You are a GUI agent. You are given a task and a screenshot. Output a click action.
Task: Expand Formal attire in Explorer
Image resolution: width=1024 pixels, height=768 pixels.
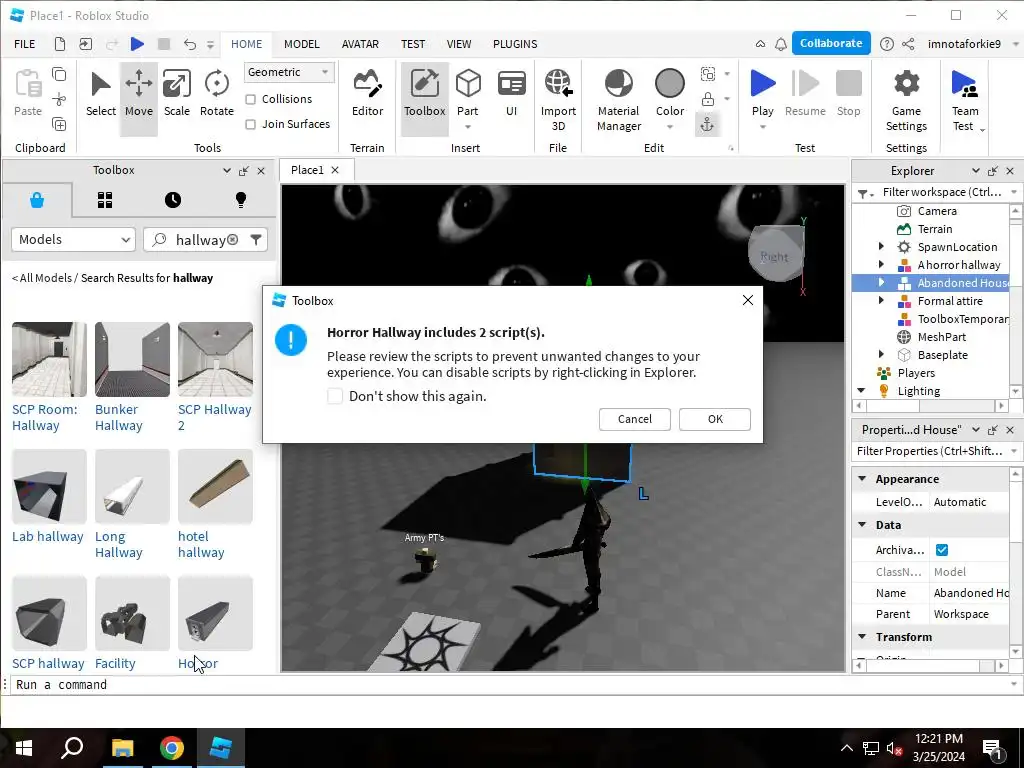tap(881, 300)
